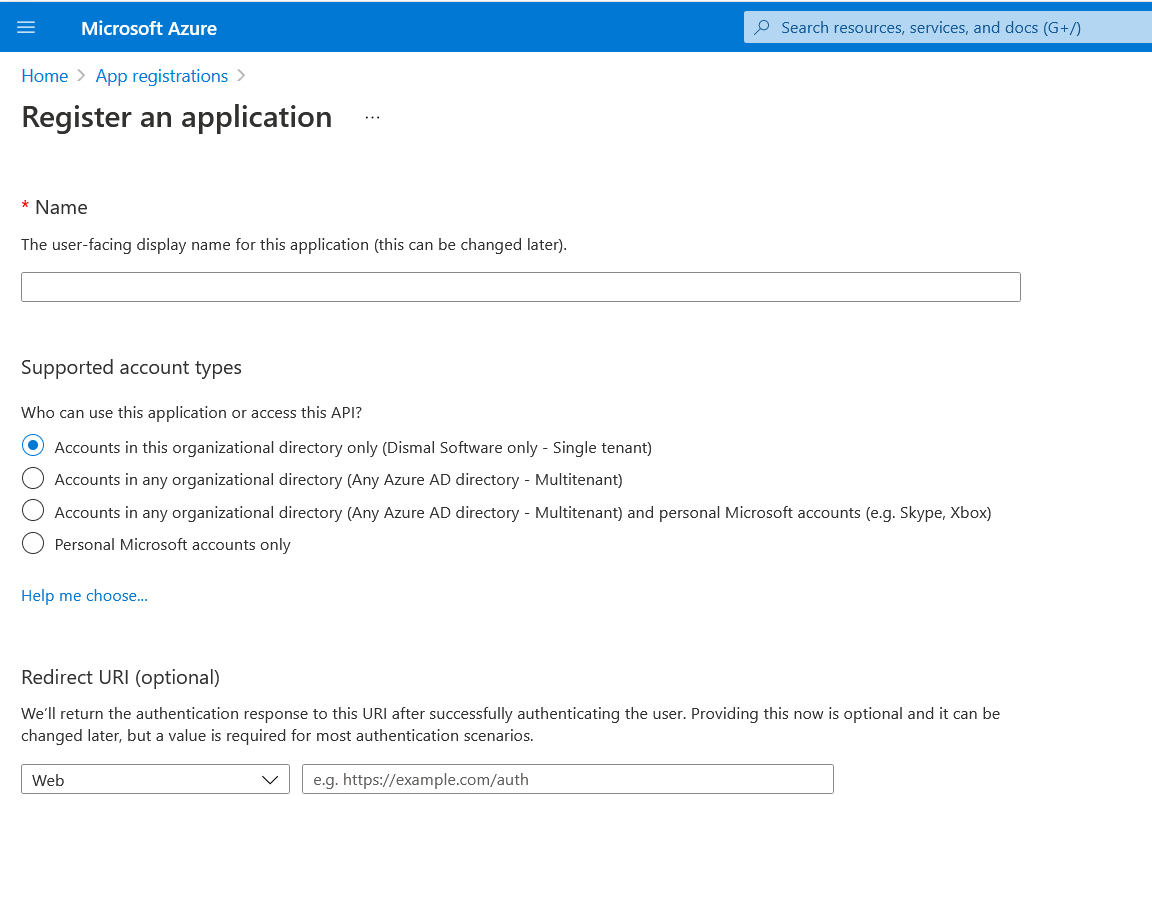1152x897 pixels.
Task: Click the Register an application heading
Action: [x=177, y=117]
